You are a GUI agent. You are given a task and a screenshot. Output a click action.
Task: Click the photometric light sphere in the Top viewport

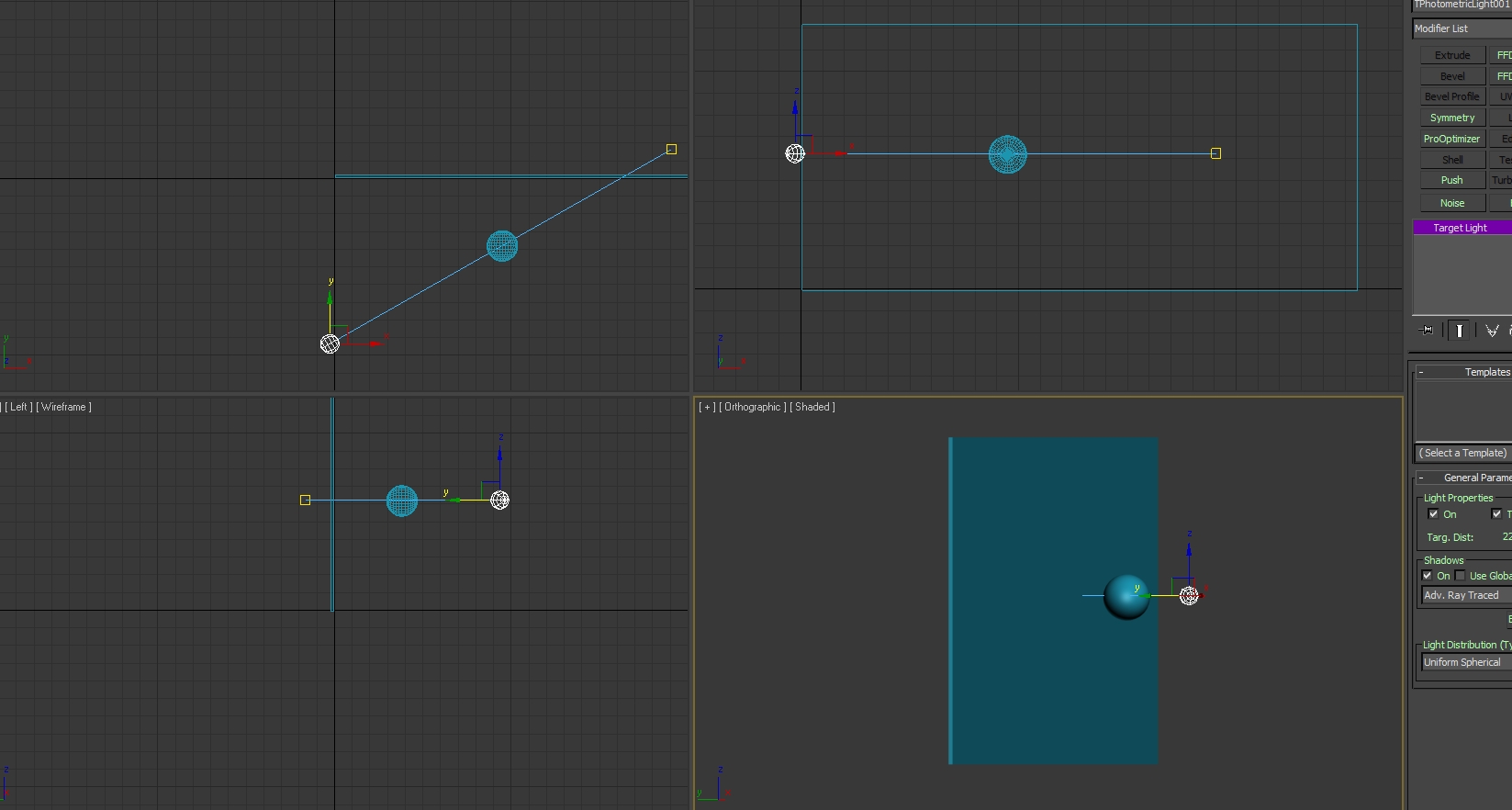pos(502,246)
